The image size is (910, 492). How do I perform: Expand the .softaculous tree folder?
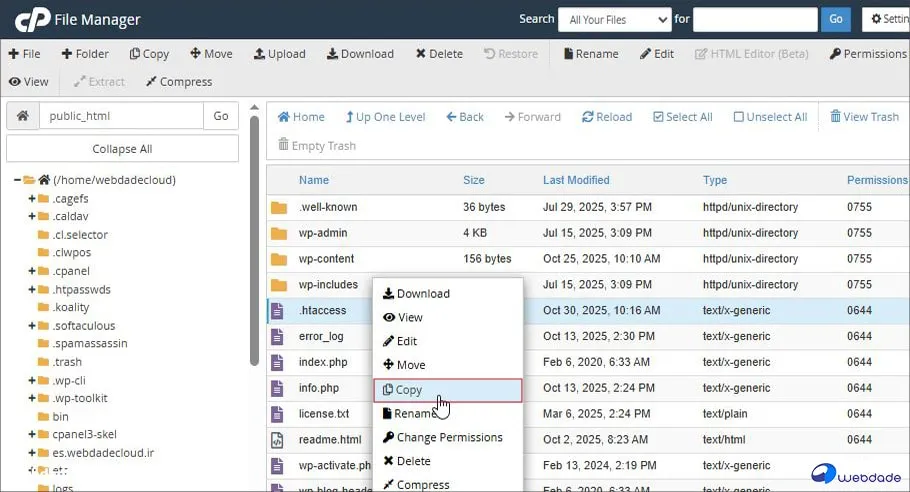pos(32,326)
